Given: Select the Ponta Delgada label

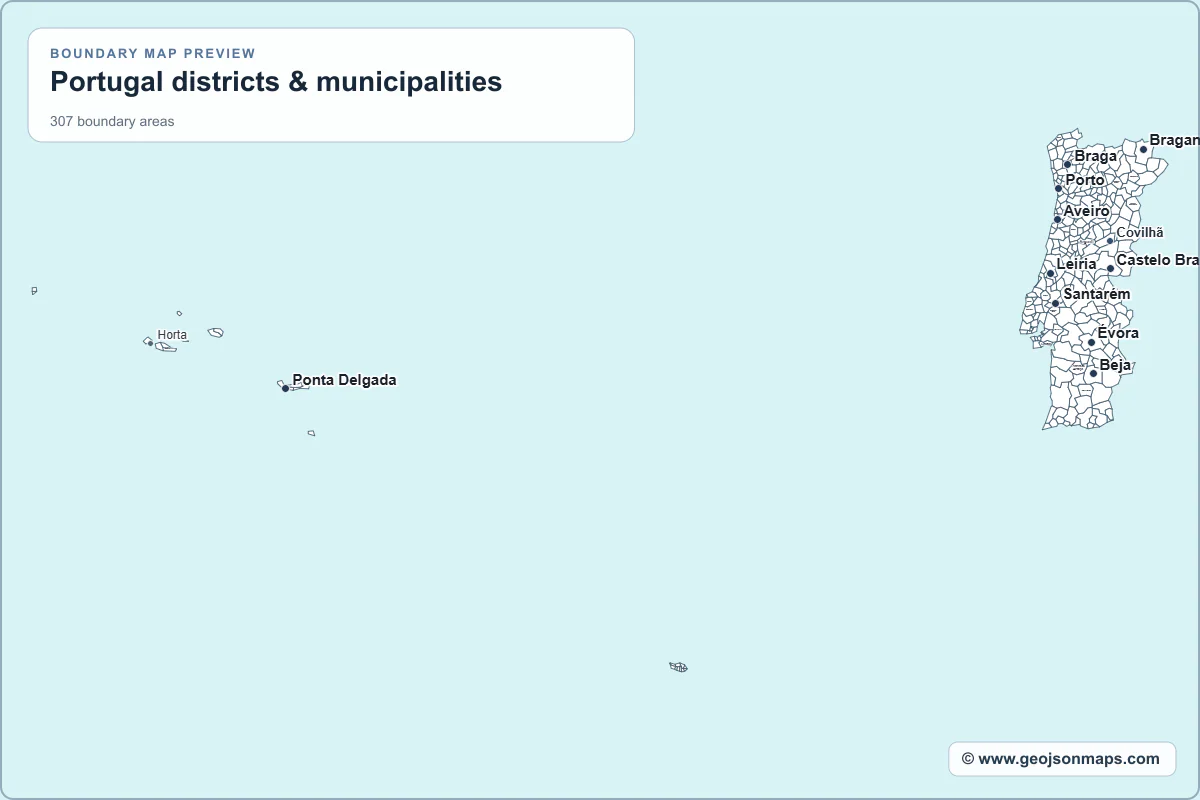Looking at the screenshot, I should 344,380.
